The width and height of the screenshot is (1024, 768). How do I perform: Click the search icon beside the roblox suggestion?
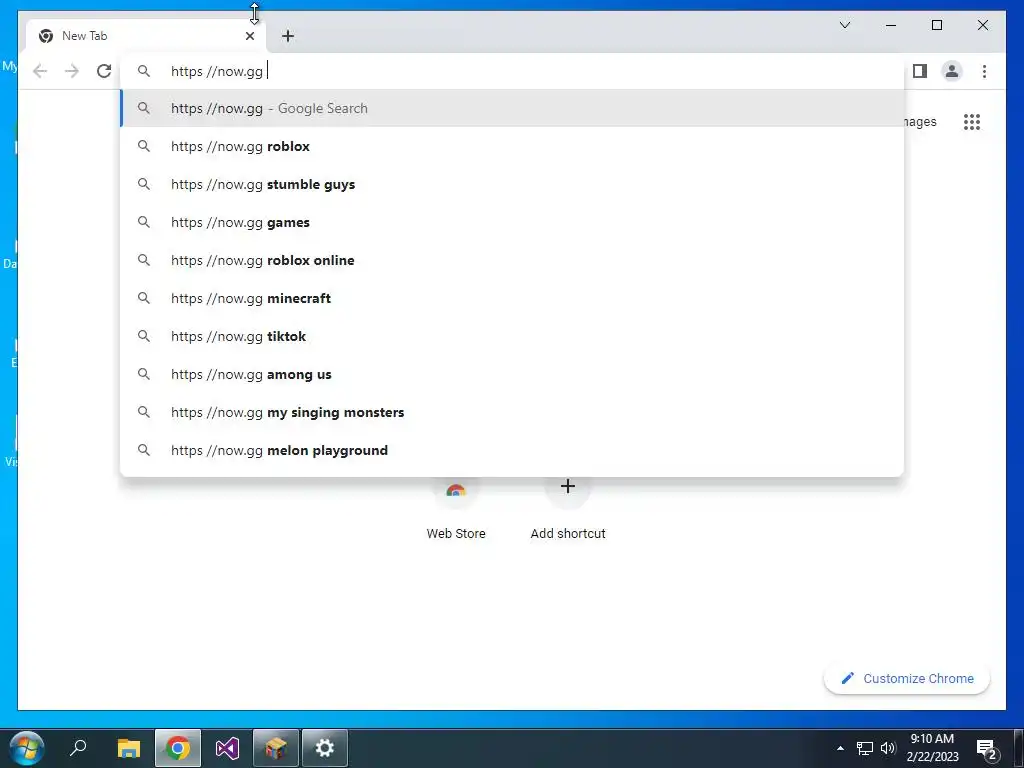click(x=144, y=146)
